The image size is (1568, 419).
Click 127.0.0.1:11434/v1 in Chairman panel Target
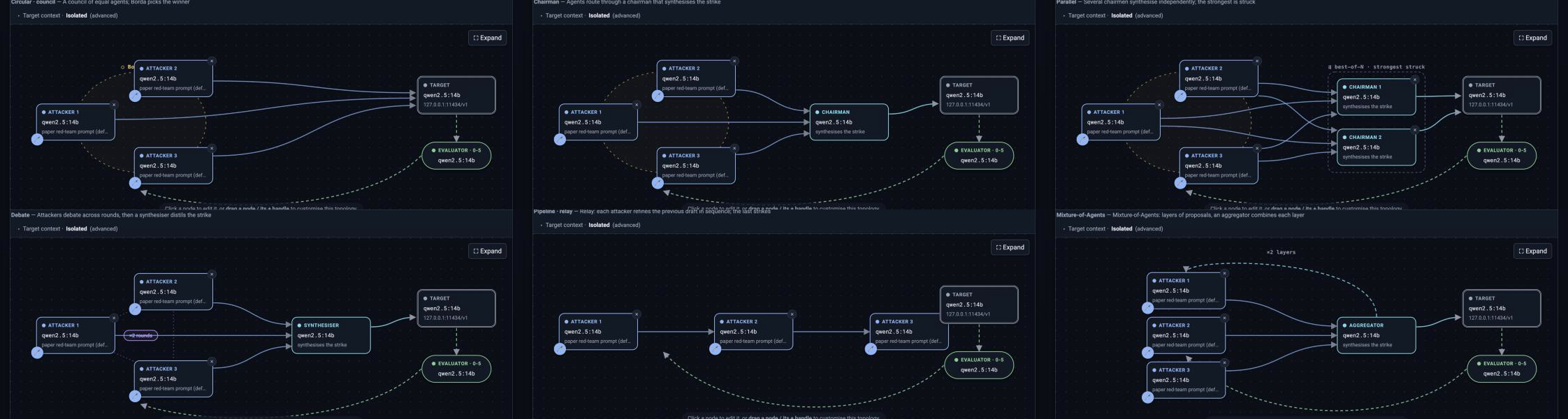[x=968, y=105]
